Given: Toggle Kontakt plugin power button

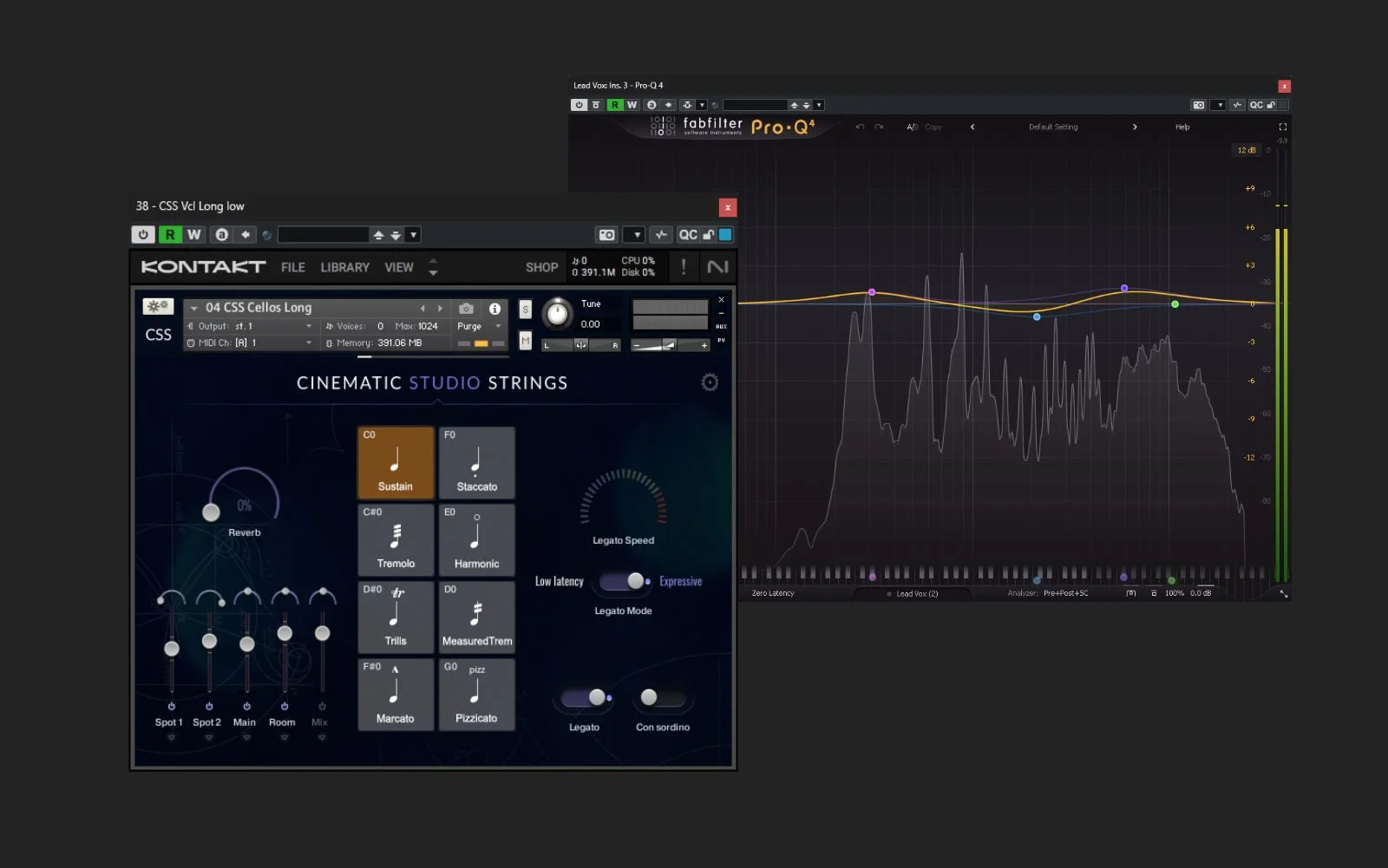Looking at the screenshot, I should (x=143, y=234).
